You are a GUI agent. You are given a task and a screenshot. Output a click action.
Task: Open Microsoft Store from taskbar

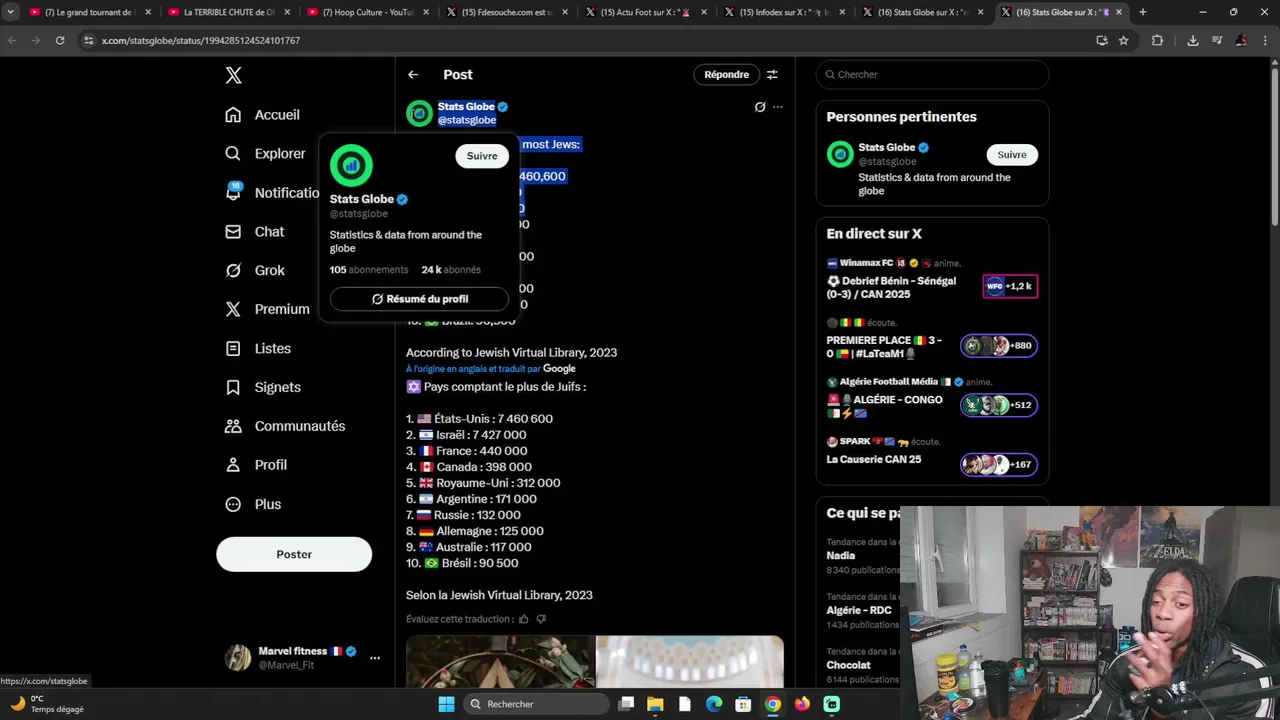coord(743,704)
